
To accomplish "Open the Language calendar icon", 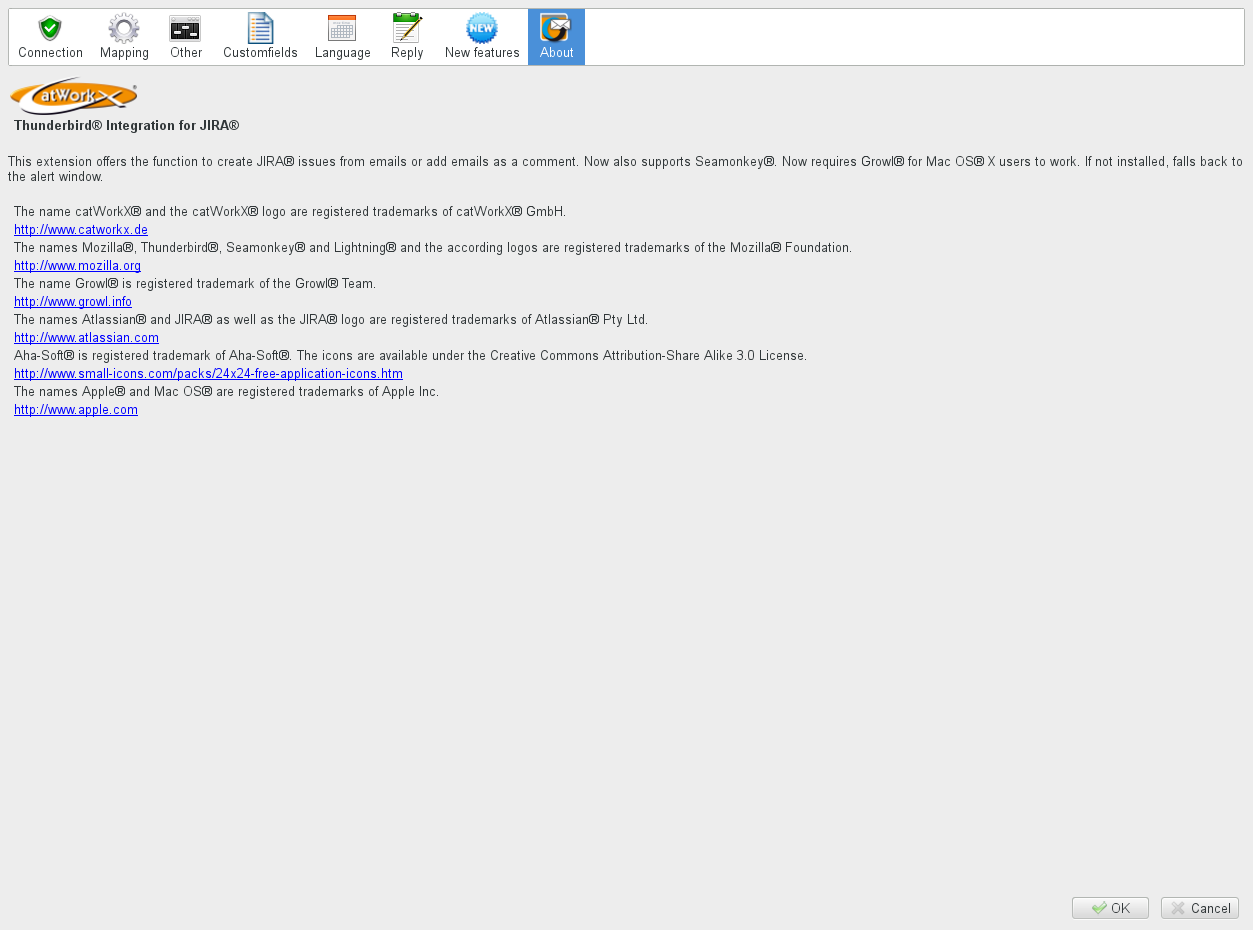I will click(x=342, y=28).
